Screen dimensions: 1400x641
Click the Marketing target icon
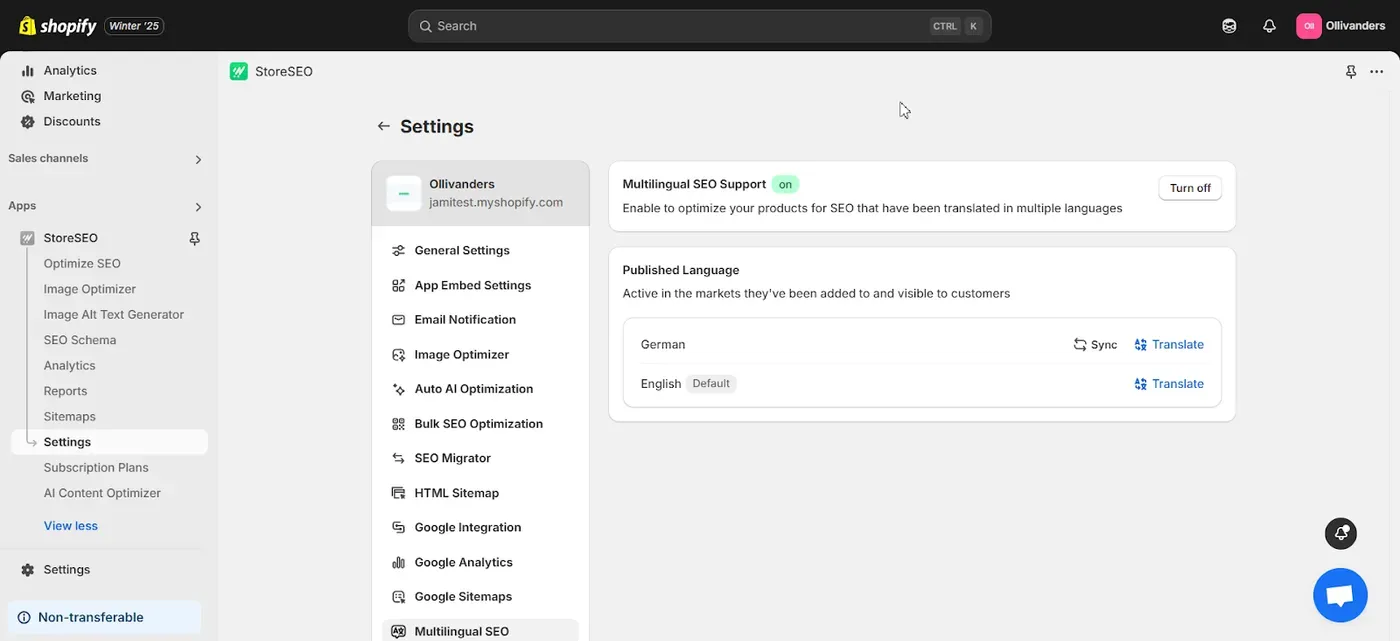[x=28, y=96]
